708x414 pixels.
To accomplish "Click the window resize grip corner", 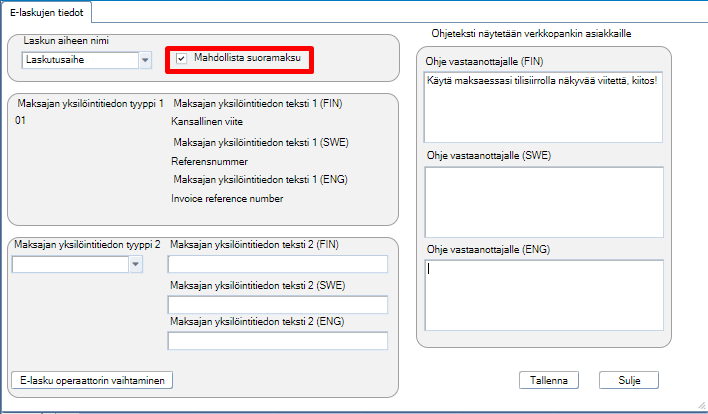I will coord(701,405).
